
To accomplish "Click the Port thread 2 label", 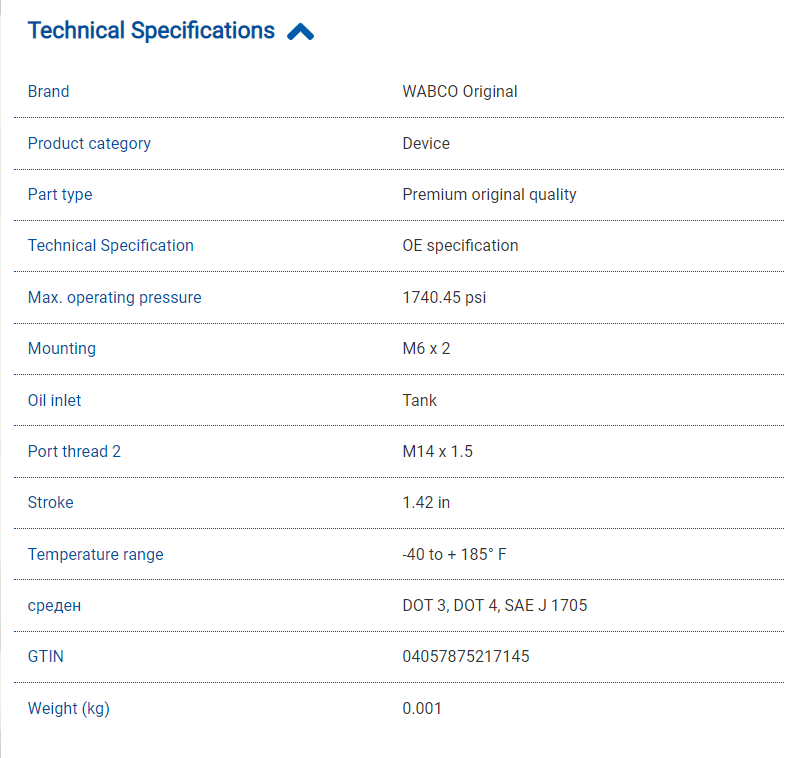I will [74, 452].
